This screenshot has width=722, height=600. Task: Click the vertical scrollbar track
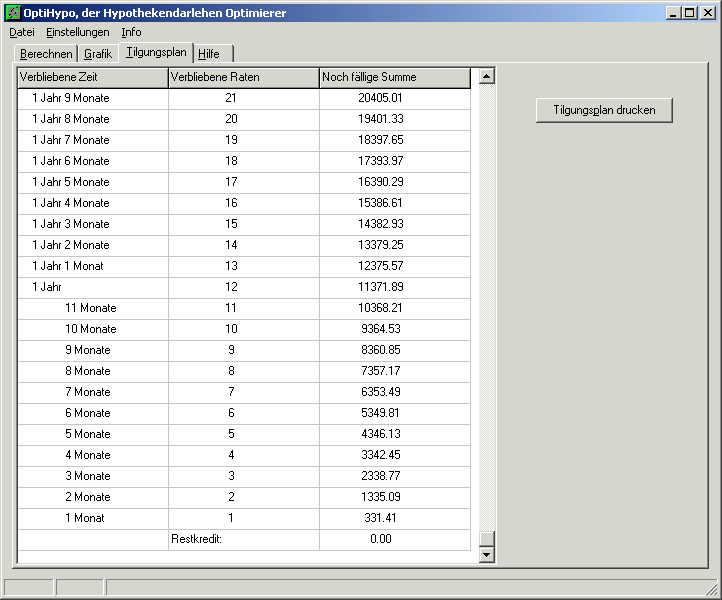coord(486,300)
